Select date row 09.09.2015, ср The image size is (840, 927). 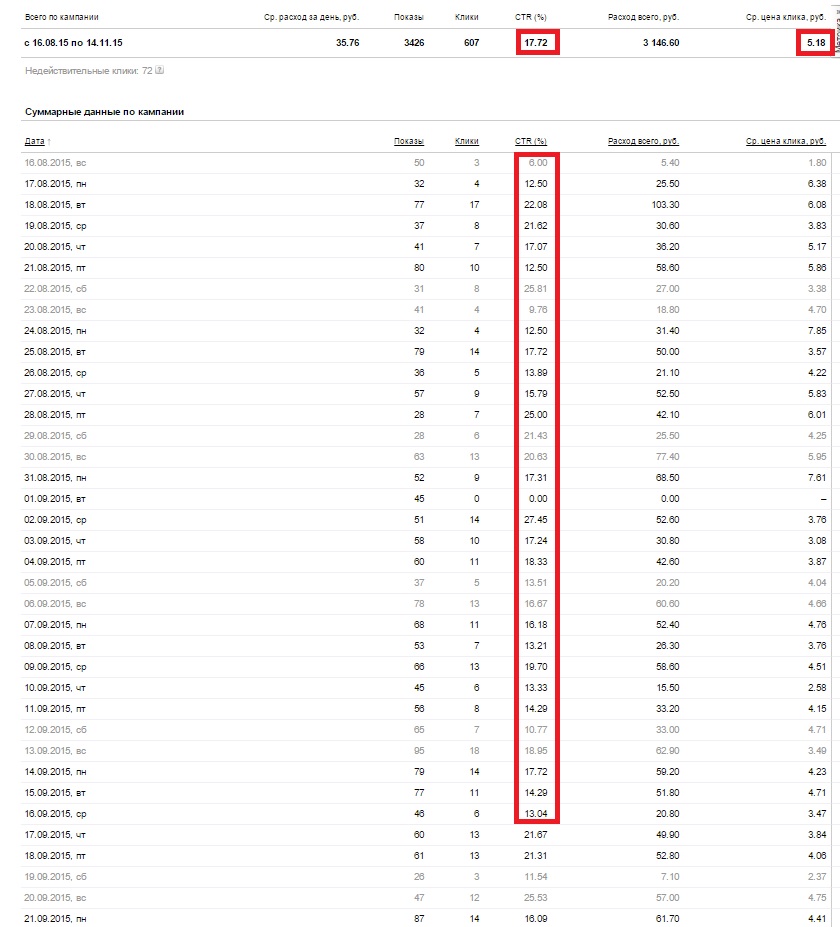tap(426, 666)
